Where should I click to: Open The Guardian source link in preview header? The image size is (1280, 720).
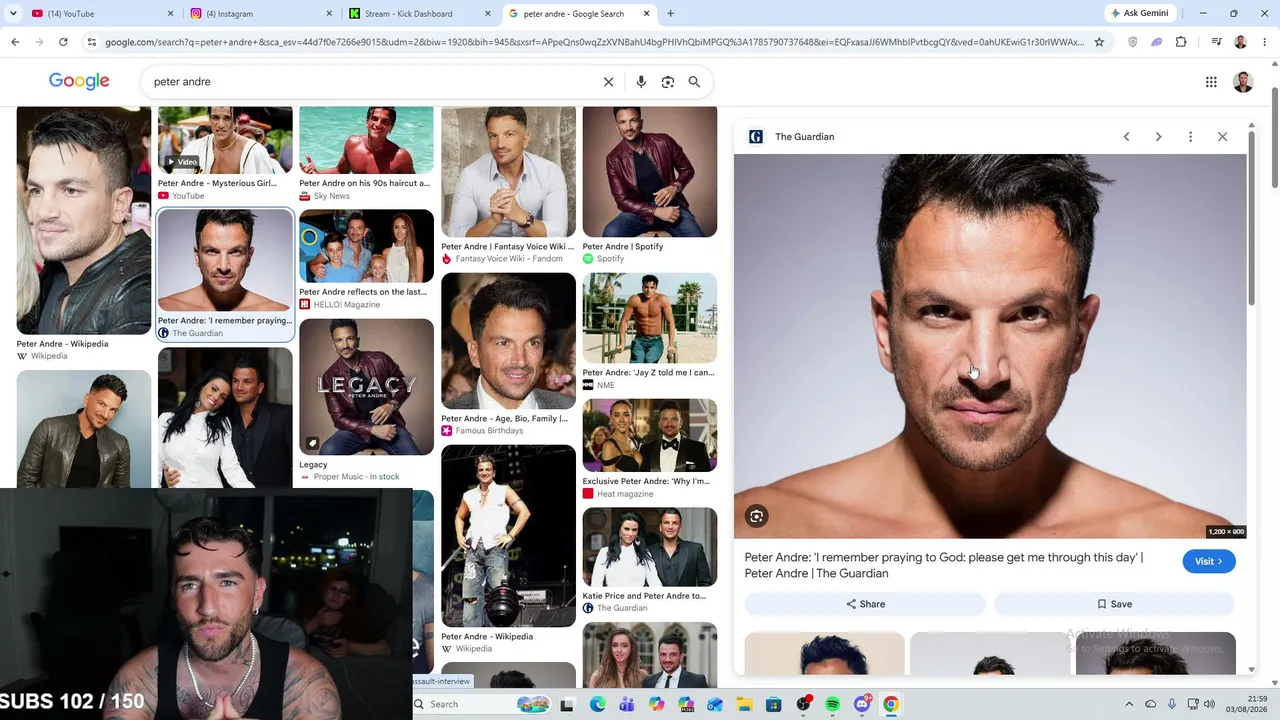(x=792, y=137)
